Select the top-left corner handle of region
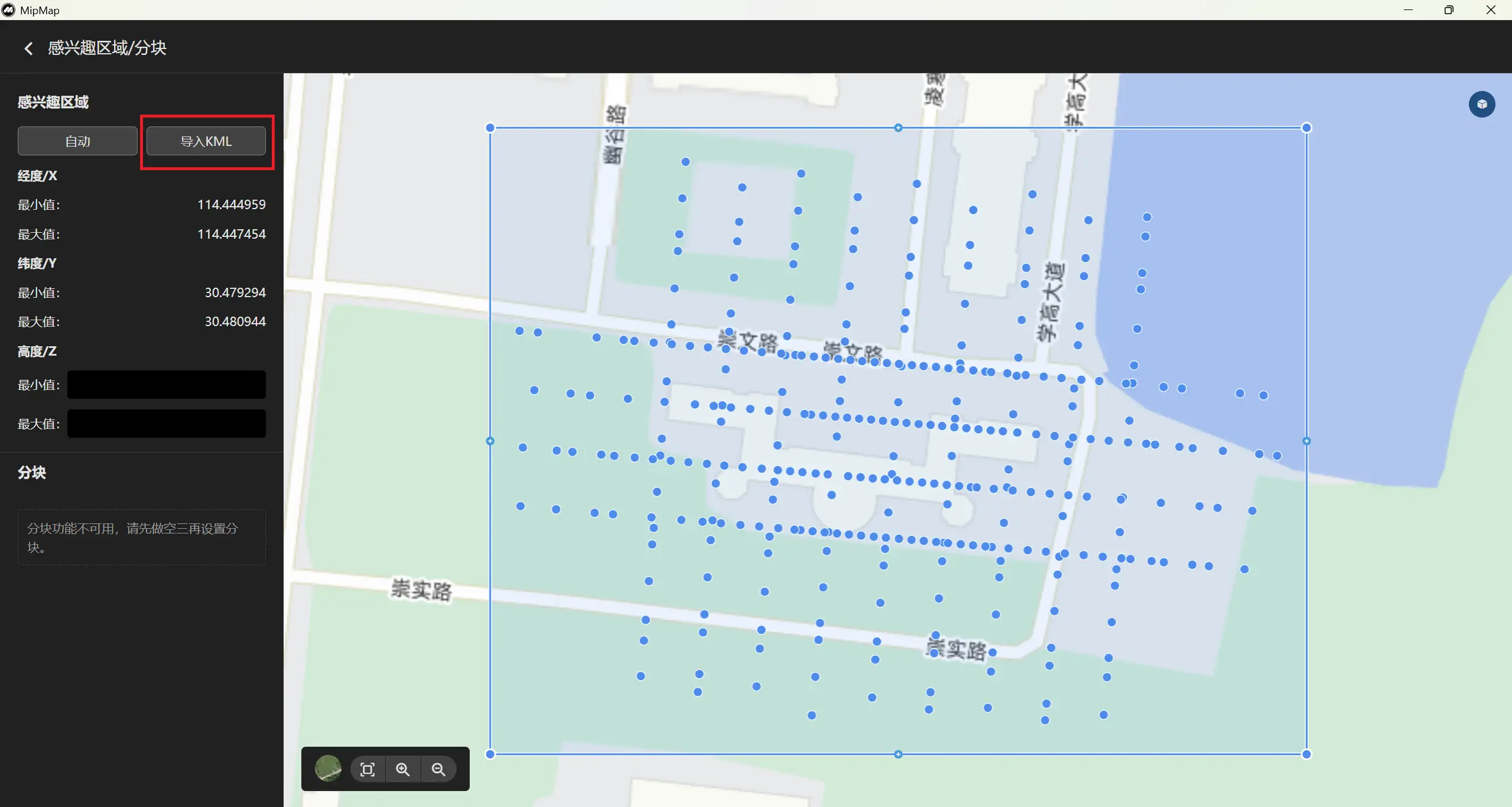The height and width of the screenshot is (807, 1512). [490, 128]
